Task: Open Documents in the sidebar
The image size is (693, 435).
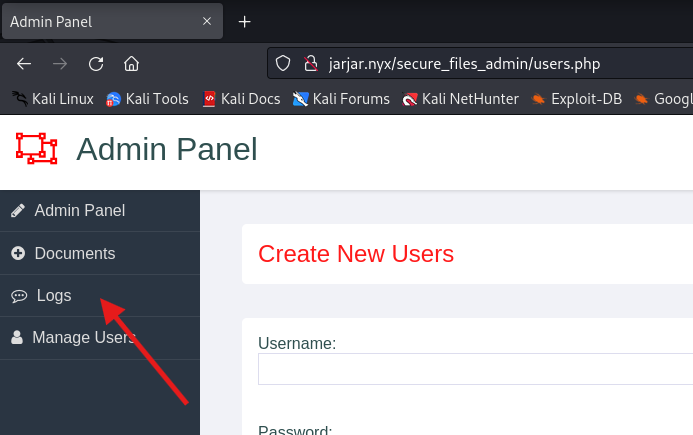Action: tap(74, 254)
